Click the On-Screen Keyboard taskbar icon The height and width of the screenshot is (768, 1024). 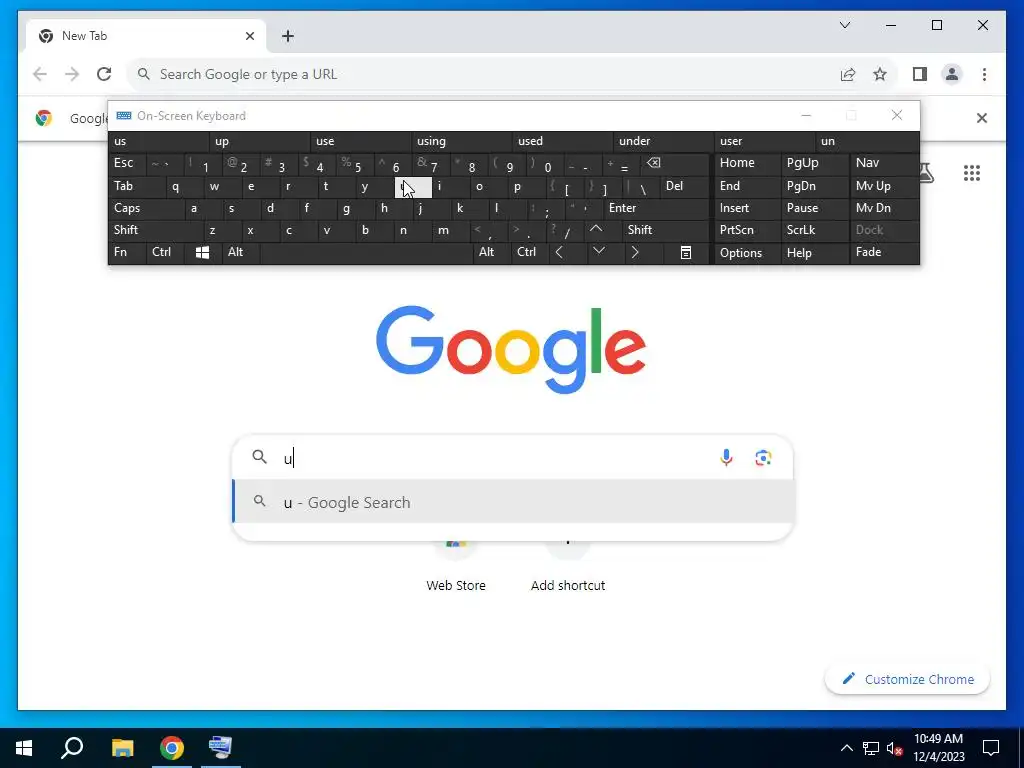[221, 747]
